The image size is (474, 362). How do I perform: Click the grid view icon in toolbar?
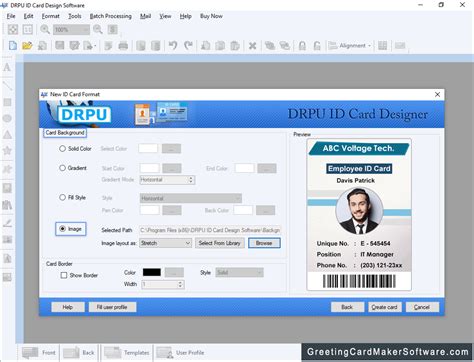(x=382, y=45)
